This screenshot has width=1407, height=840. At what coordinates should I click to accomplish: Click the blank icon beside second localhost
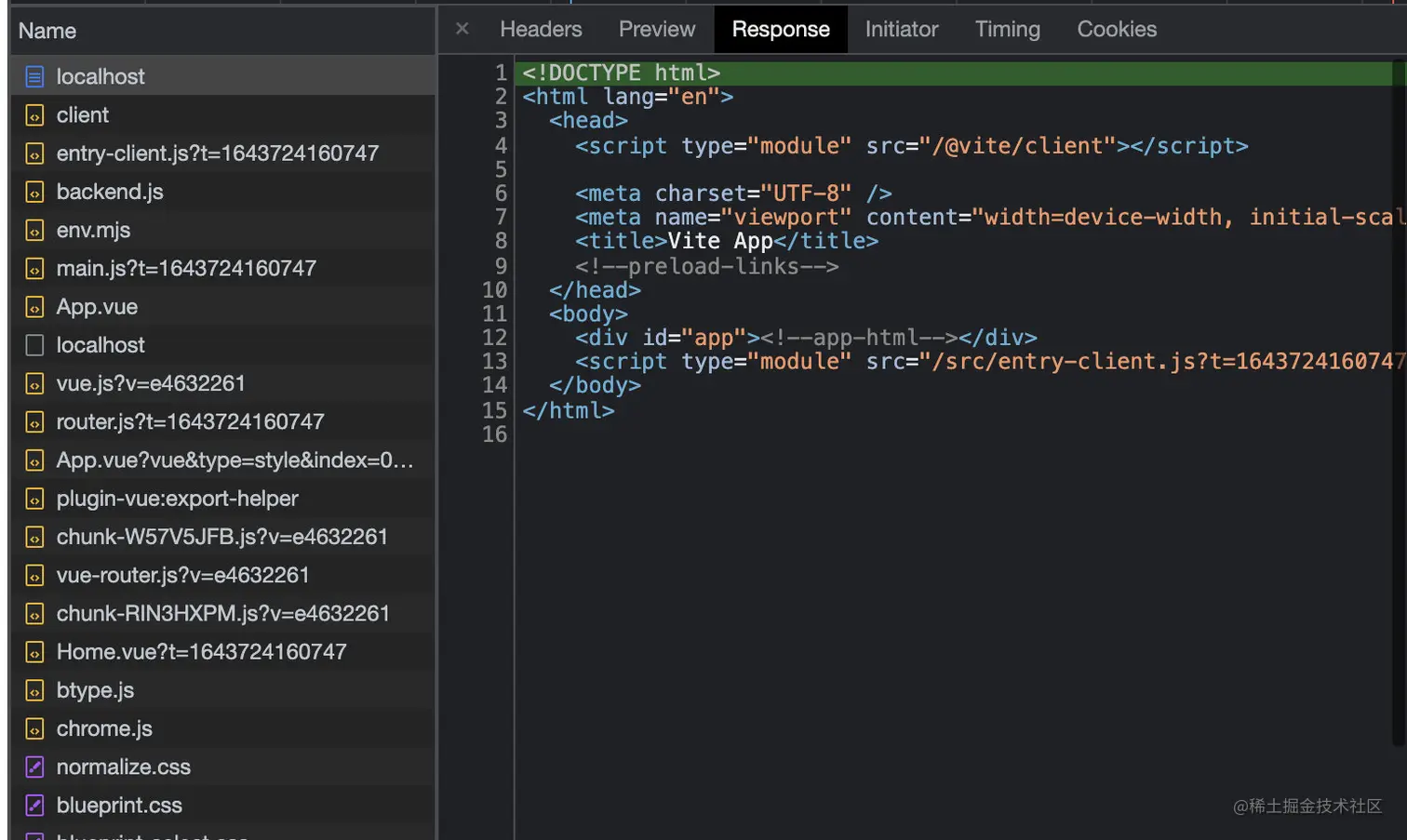point(34,345)
